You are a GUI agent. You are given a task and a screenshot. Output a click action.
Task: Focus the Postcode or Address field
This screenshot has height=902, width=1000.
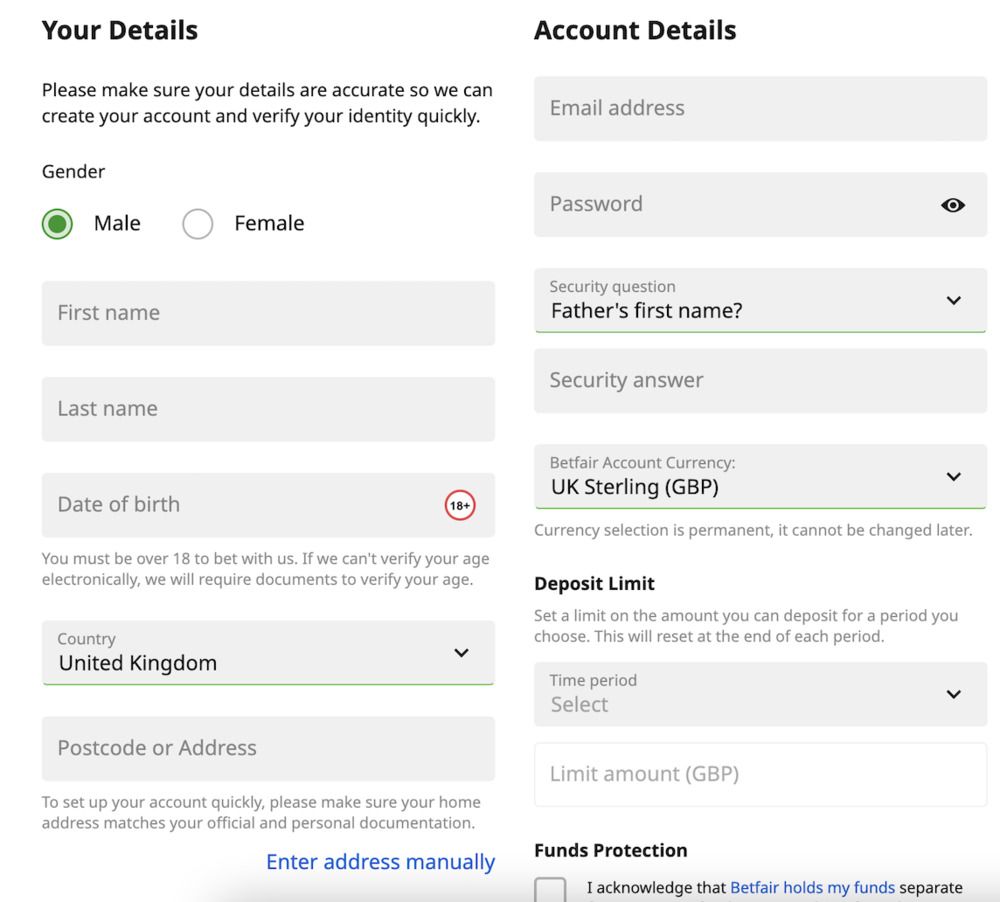point(268,748)
